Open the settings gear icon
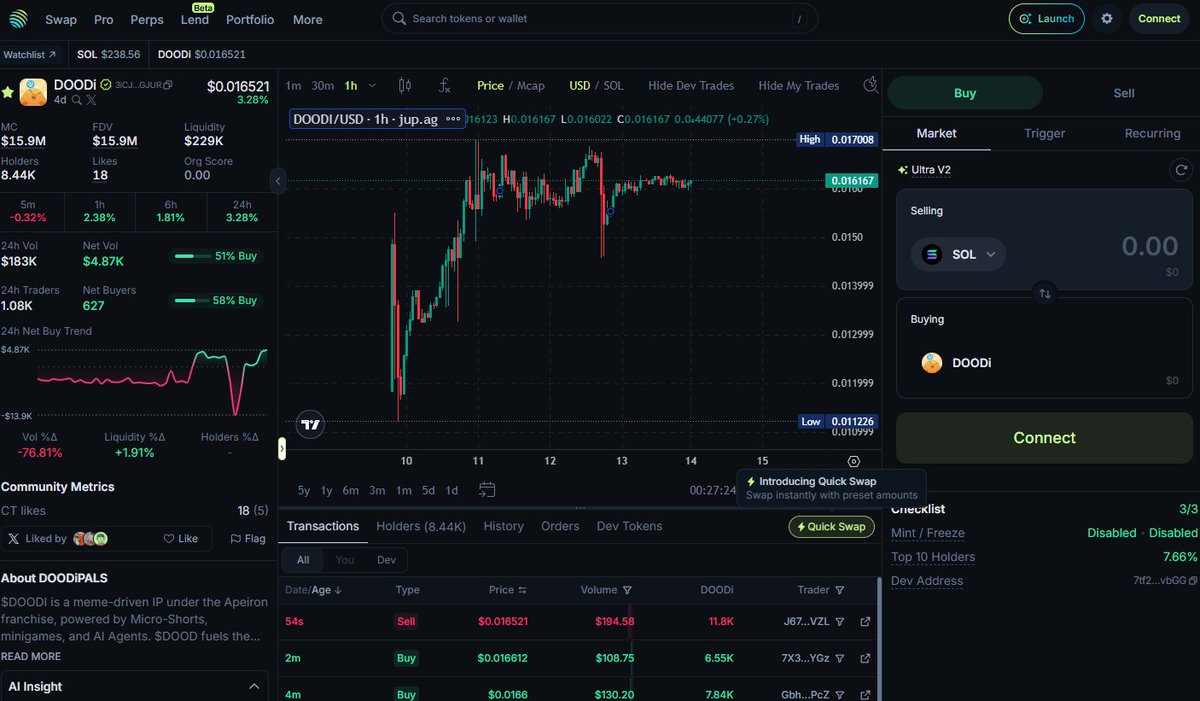This screenshot has height=701, width=1200. [1106, 19]
